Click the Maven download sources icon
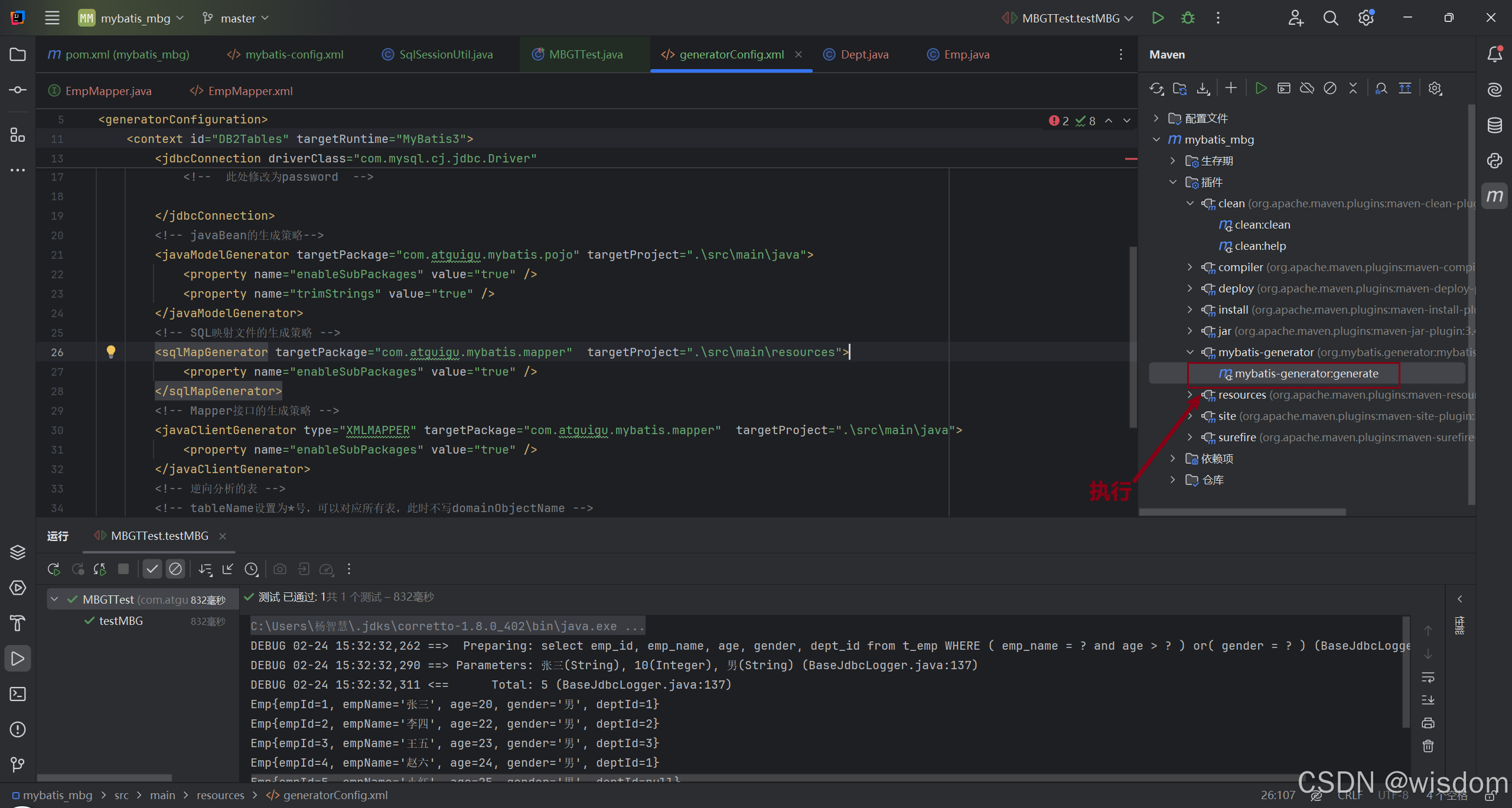Viewport: 1512px width, 808px height. tap(1203, 89)
